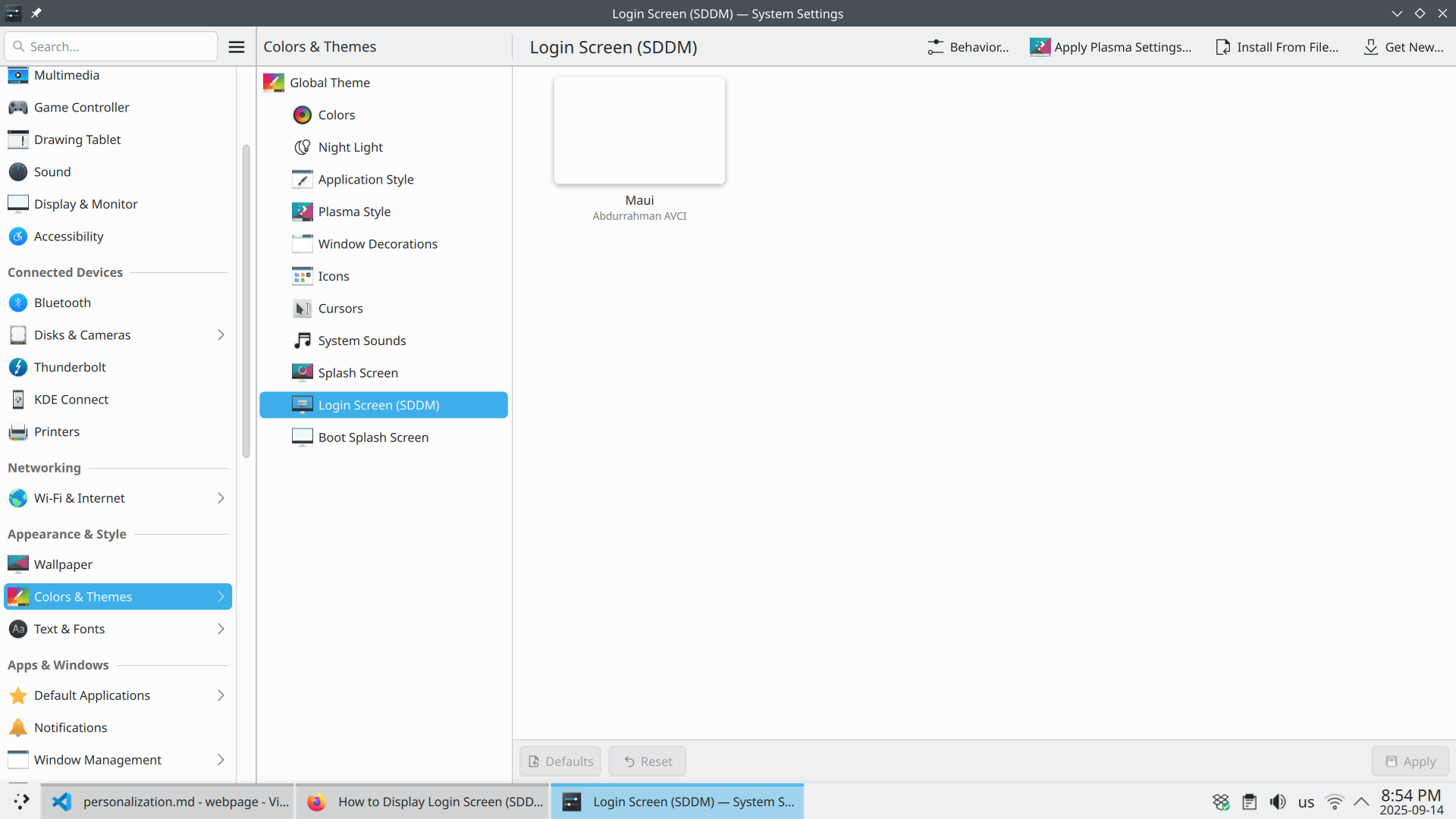Click Dropbox-style tray icon
Viewport: 1456px width, 819px height.
pos(1221,802)
